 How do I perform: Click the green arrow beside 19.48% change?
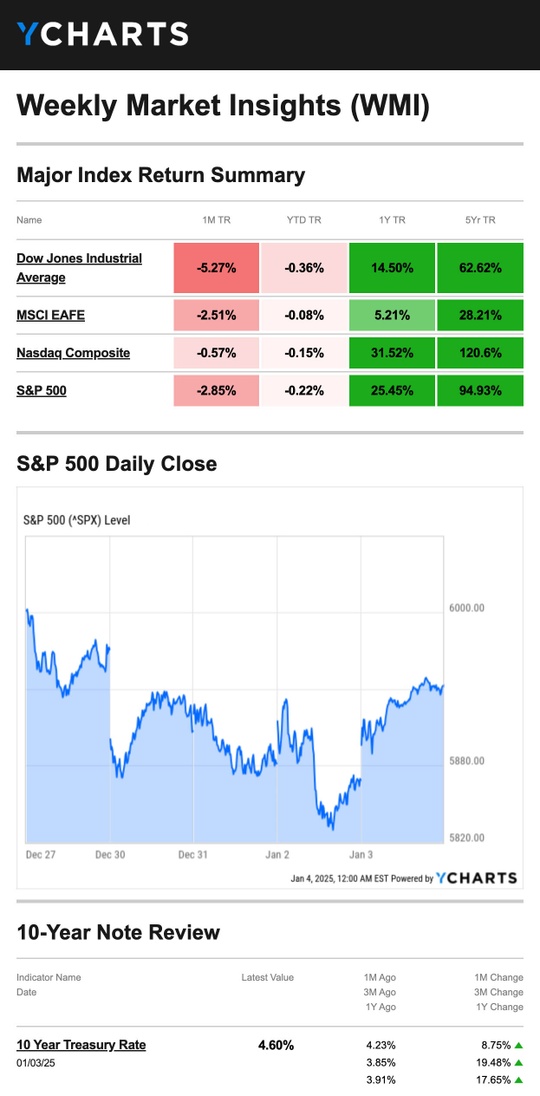point(518,1062)
